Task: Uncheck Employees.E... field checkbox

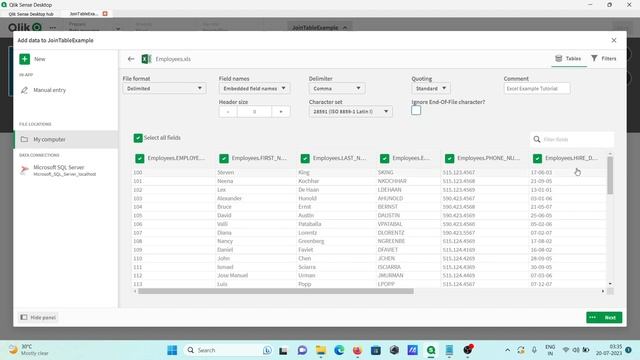Action: (384, 158)
